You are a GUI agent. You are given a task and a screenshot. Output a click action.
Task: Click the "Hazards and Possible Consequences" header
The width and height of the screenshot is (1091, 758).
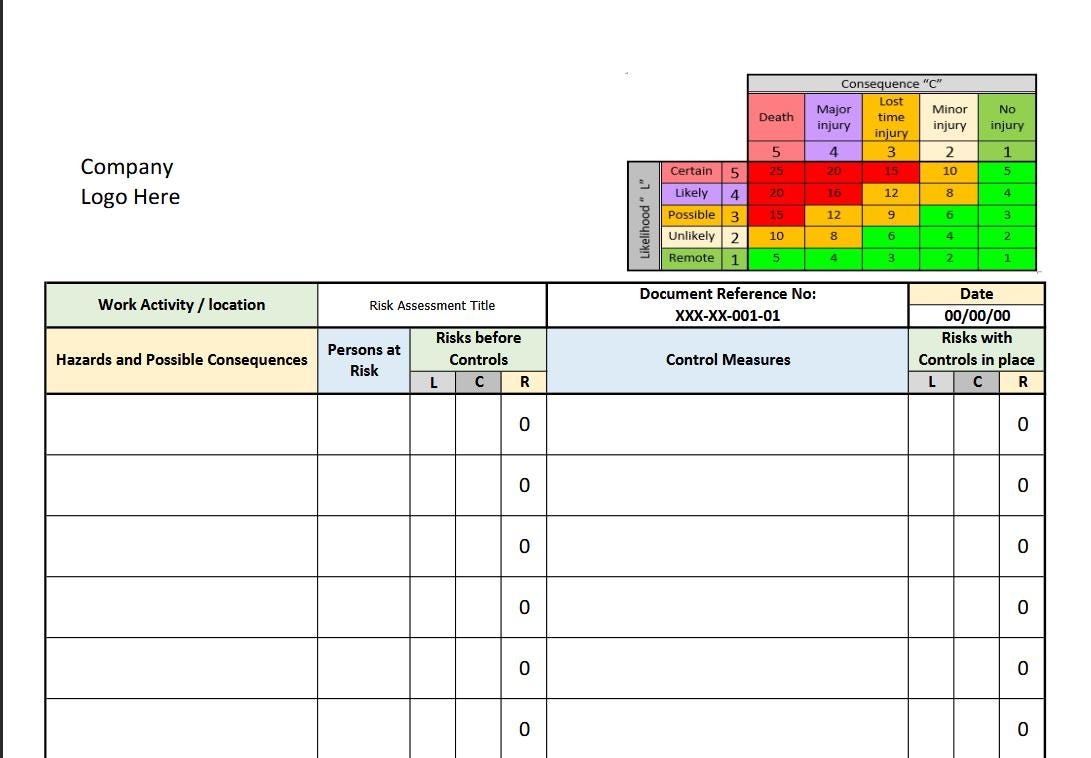pos(181,360)
